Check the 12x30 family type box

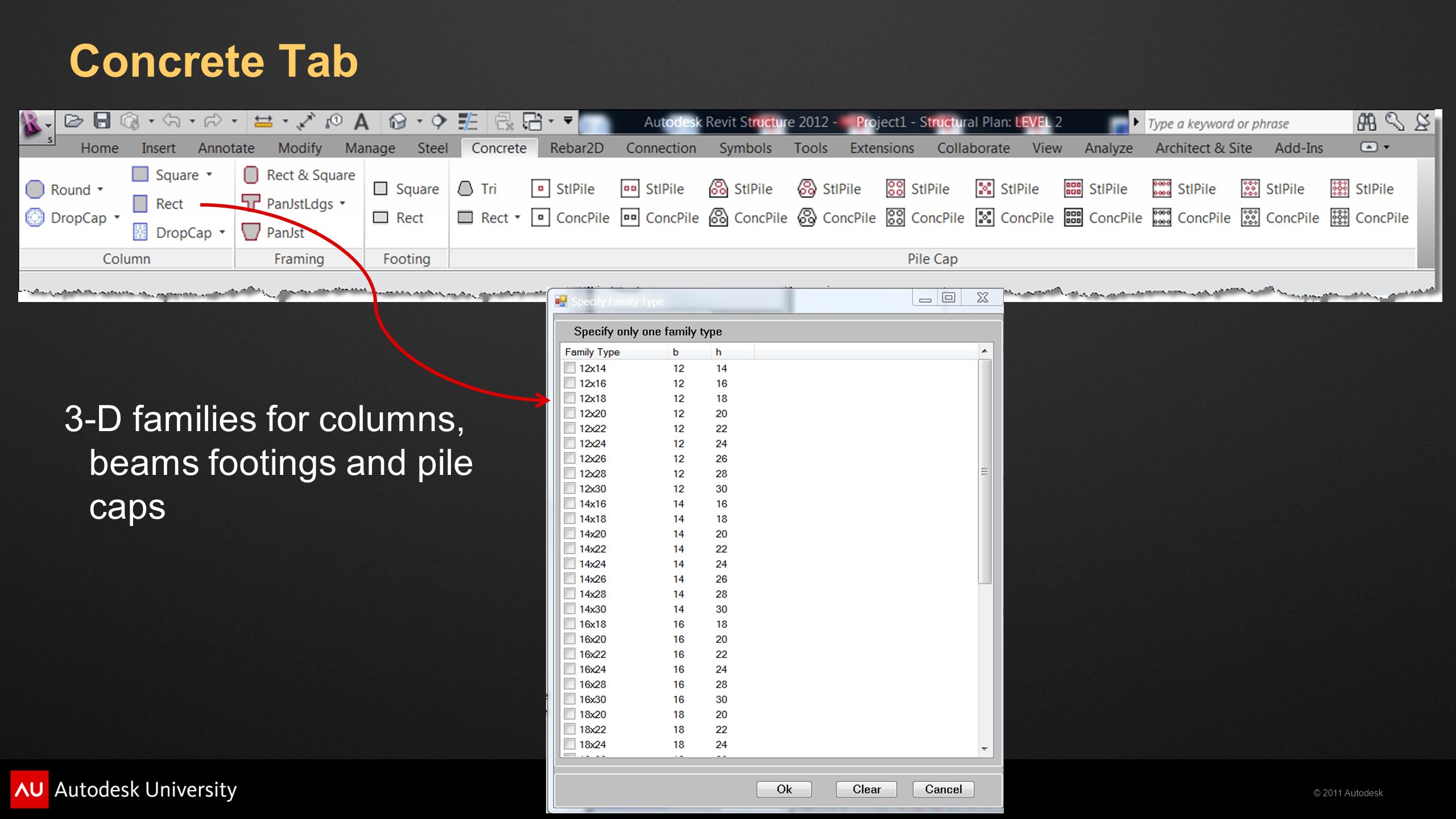(569, 488)
